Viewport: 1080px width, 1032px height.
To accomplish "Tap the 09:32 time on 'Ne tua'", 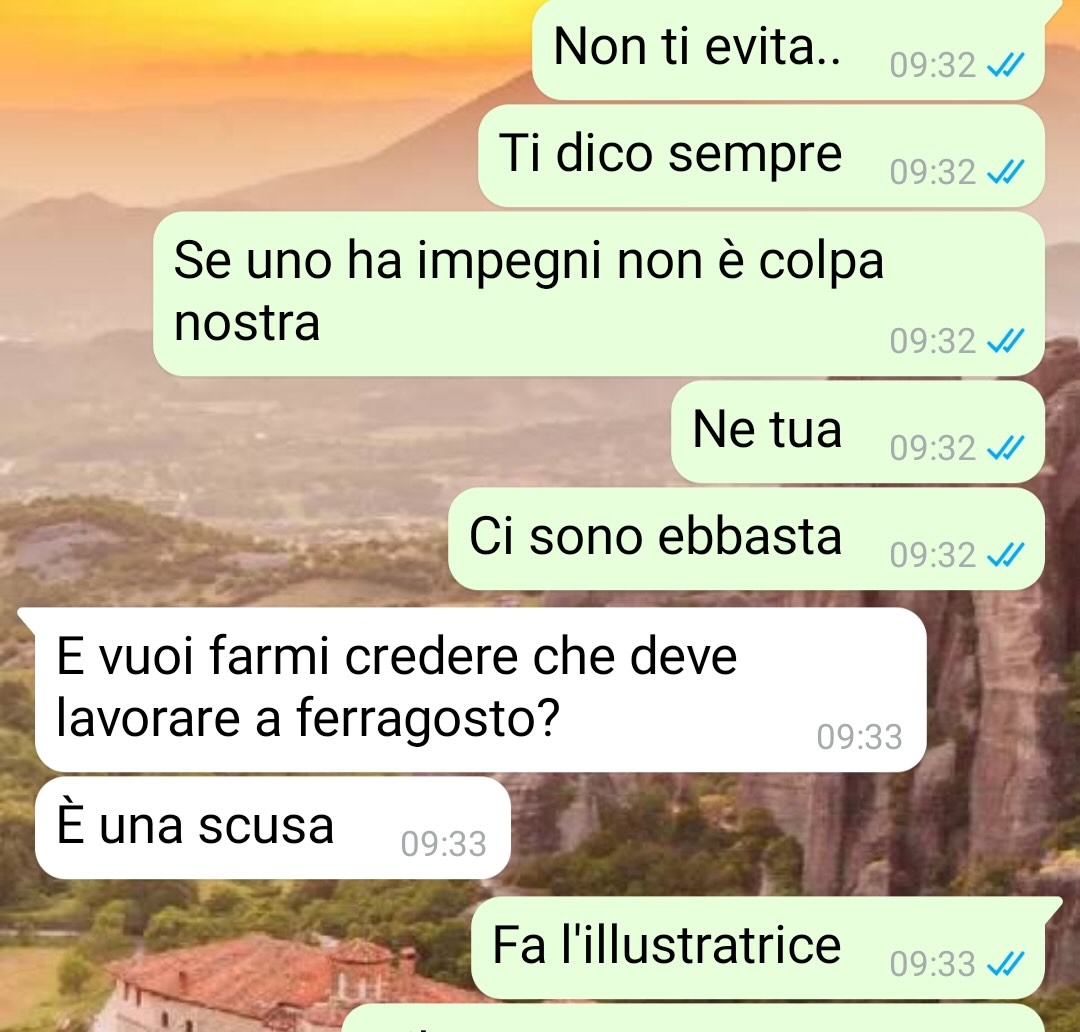I will pyautogui.click(x=932, y=448).
